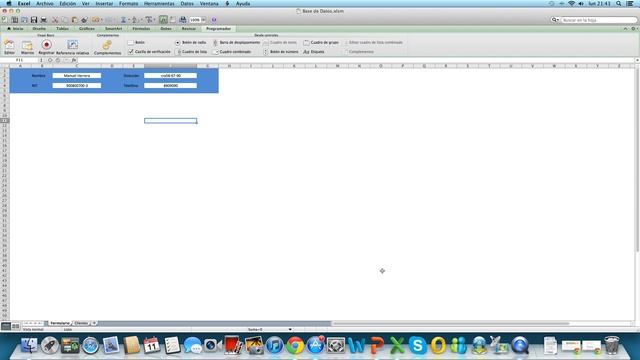Click the Save icon in toolbar
The height and width of the screenshot is (360, 640).
click(x=34, y=20)
